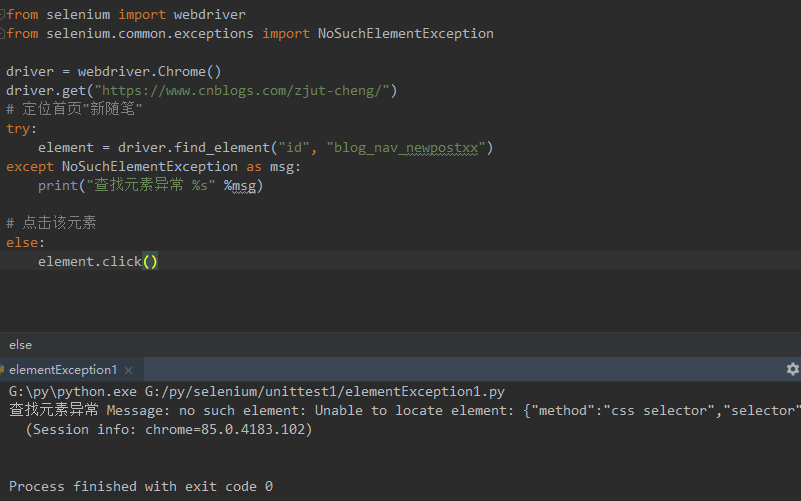This screenshot has height=501, width=801.
Task: Click the element.click() statement
Action: point(98,261)
